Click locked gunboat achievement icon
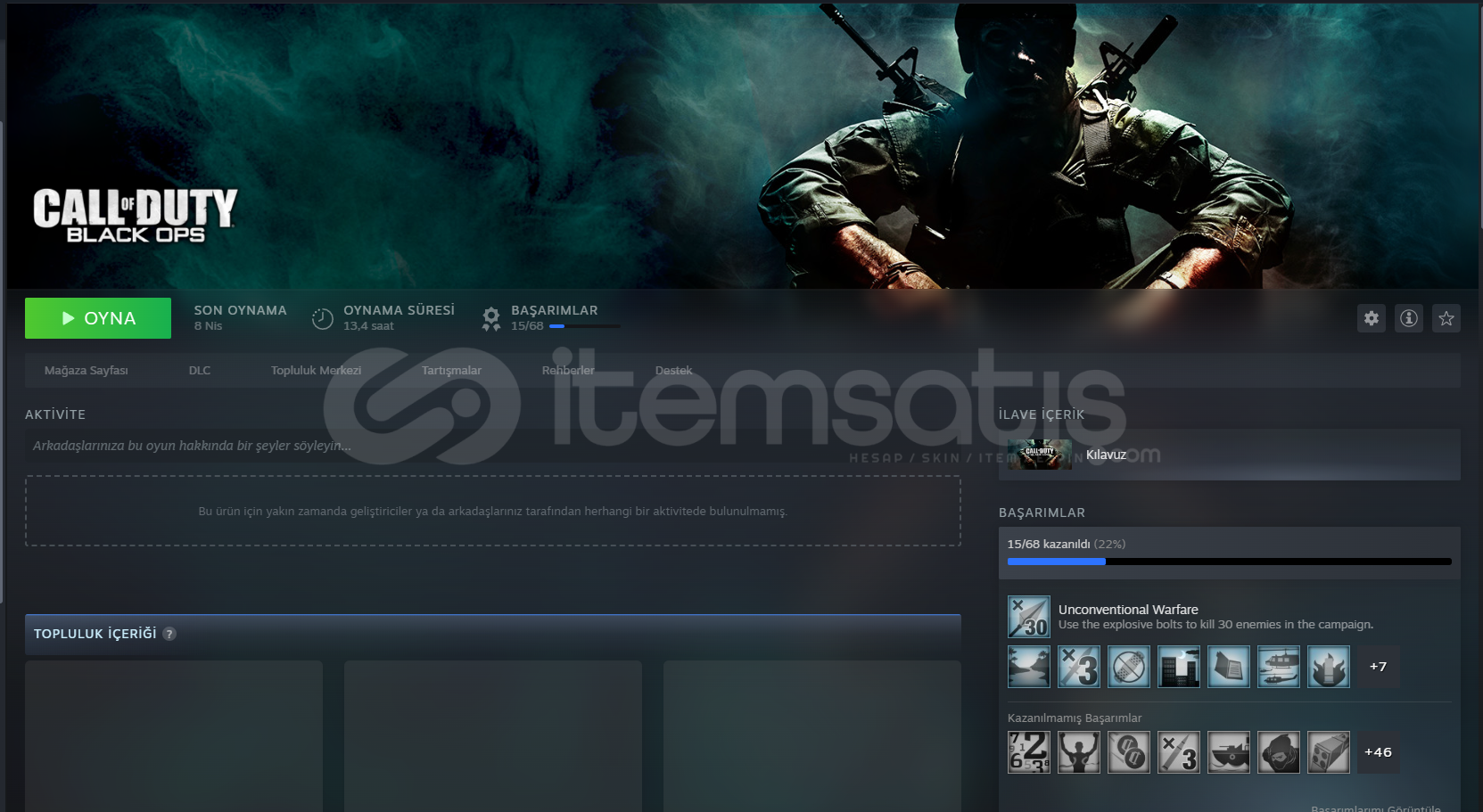The height and width of the screenshot is (812, 1483). tap(1229, 752)
